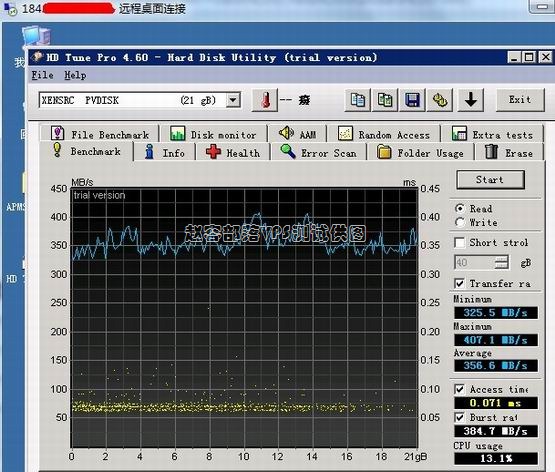Screen dimensions: 555x472
Task: Click the save screenshot floppy disk icon
Action: (412, 100)
